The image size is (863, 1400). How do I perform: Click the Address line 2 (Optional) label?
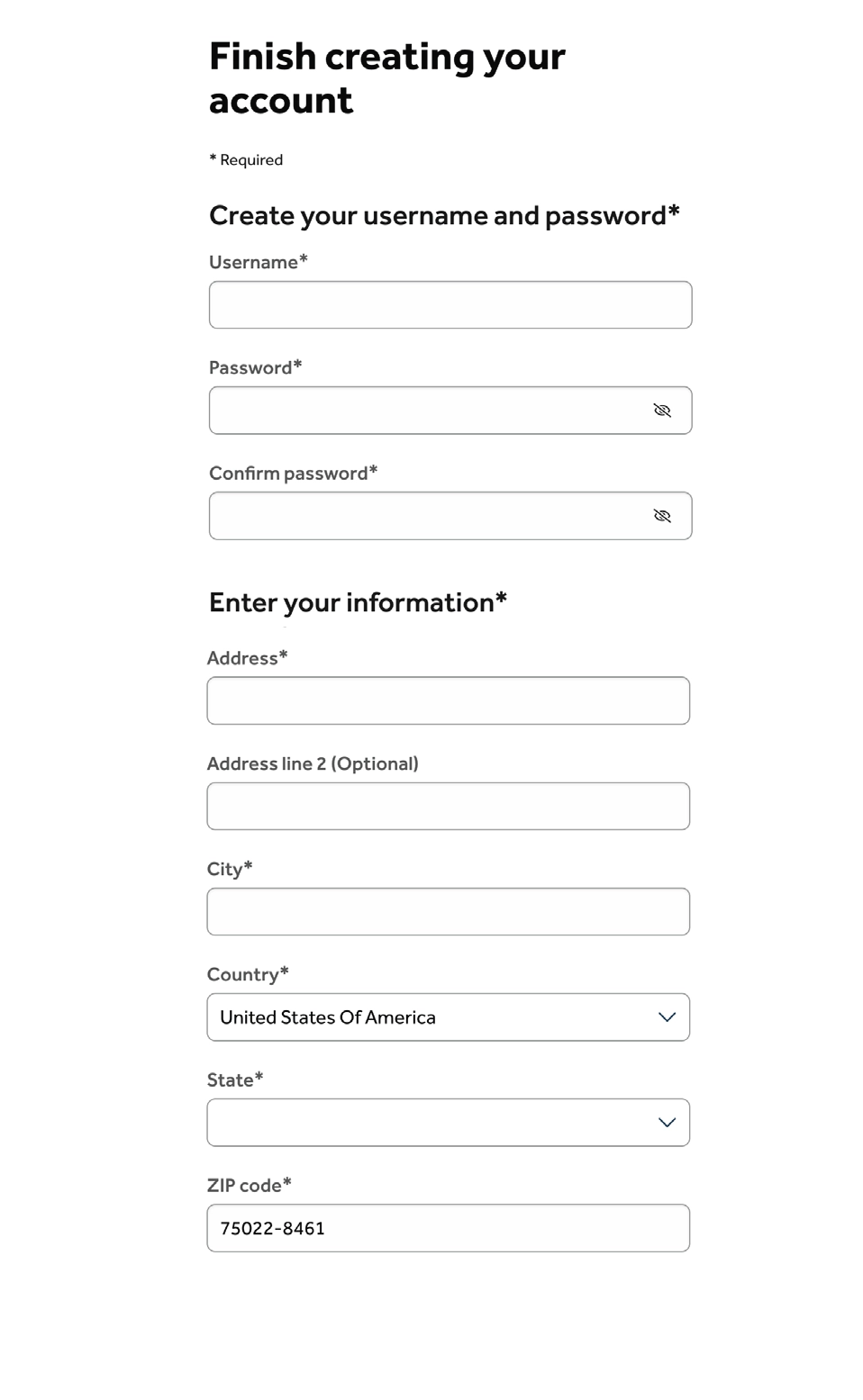click(313, 763)
